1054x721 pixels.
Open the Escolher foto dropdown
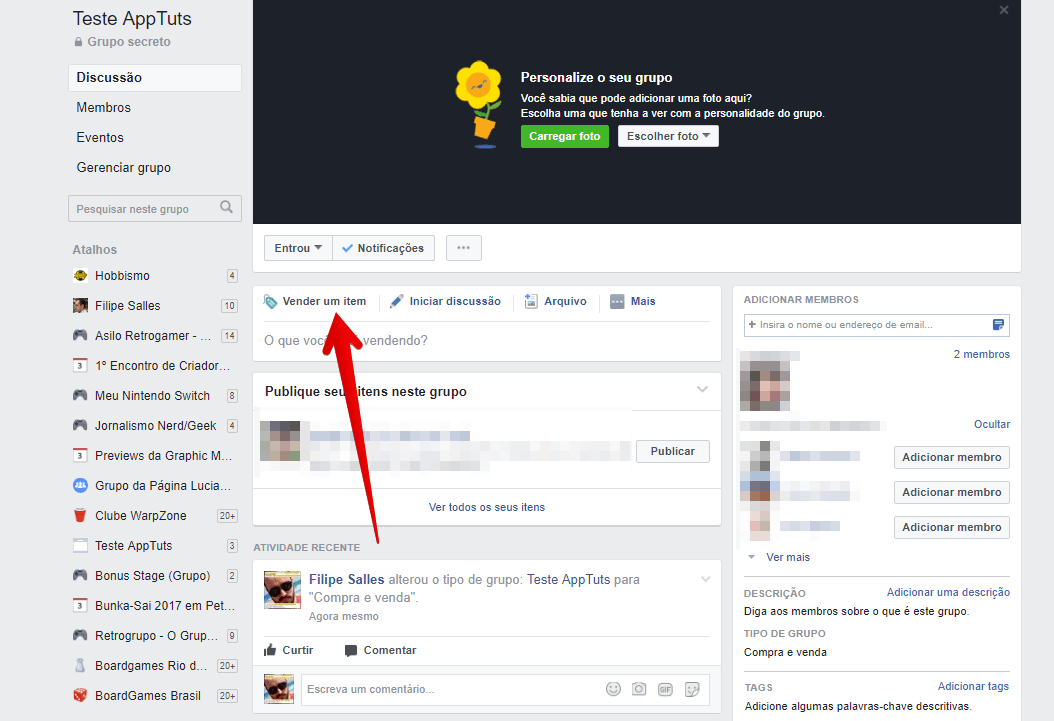pos(668,136)
